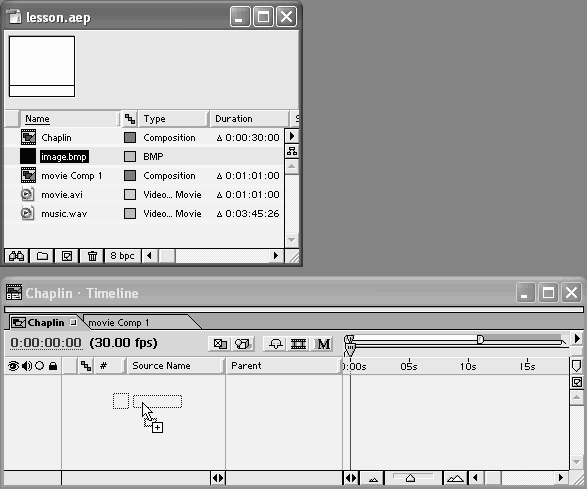Image resolution: width=587 pixels, height=489 pixels.
Task: Toggle the motion blur enable button
Action: click(x=323, y=344)
